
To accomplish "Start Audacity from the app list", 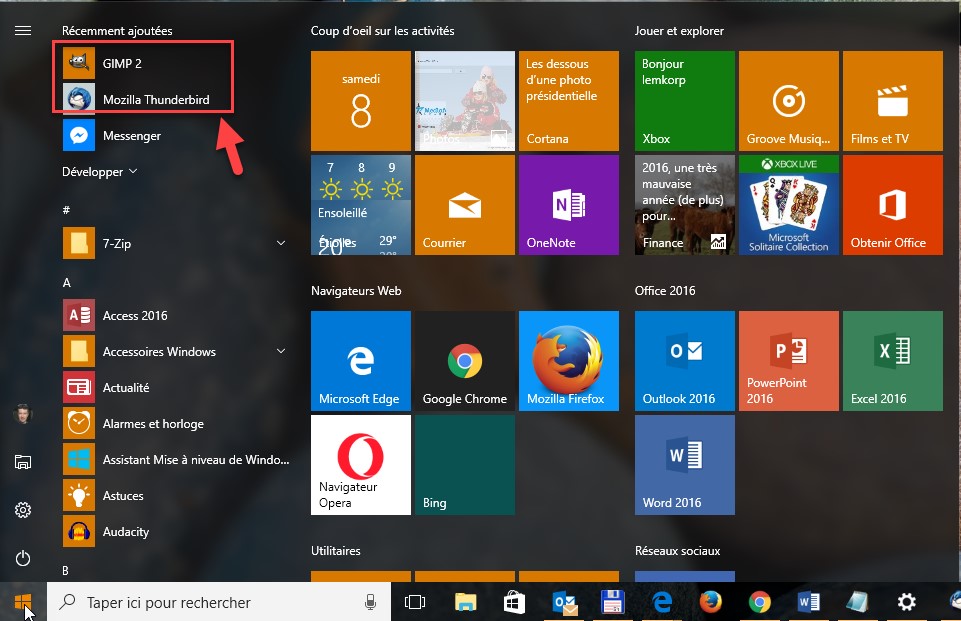I will pyautogui.click(x=125, y=531).
